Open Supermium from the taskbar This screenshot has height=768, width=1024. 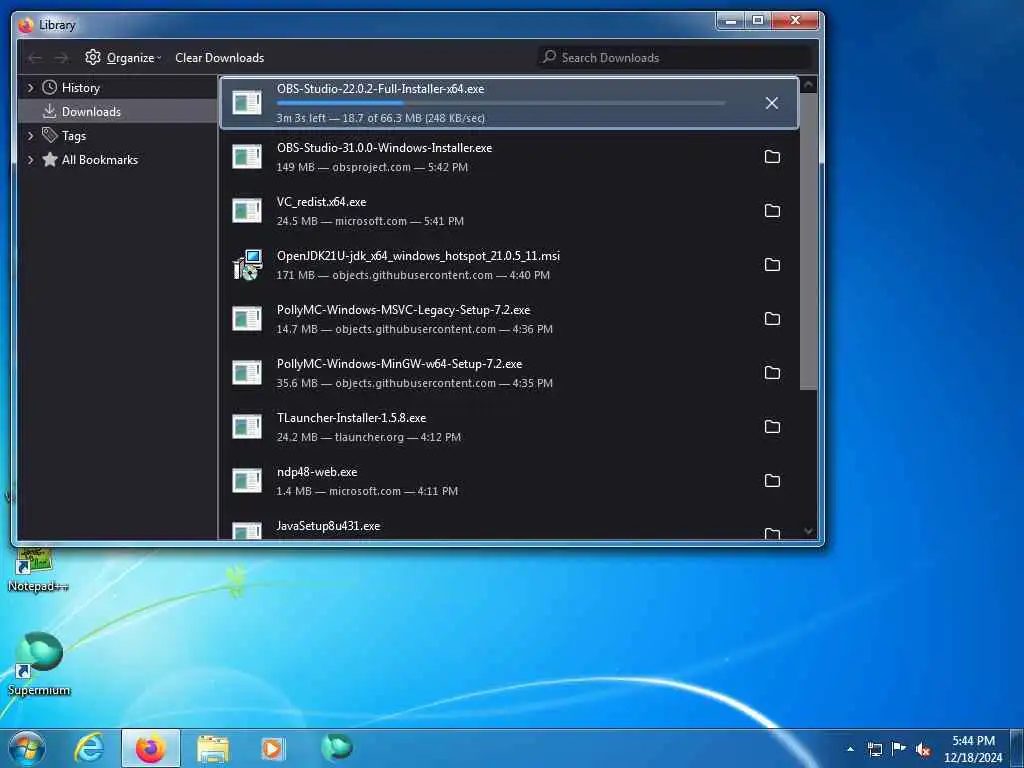[337, 747]
